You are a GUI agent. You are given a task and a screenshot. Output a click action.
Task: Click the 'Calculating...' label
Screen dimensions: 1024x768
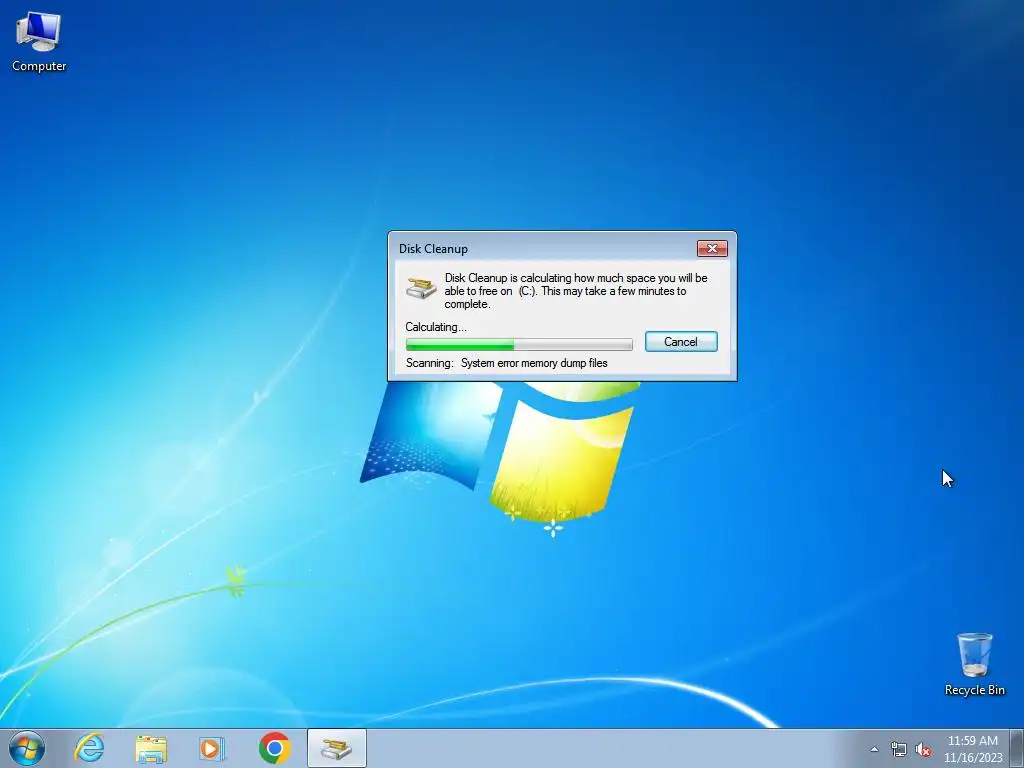pyautogui.click(x=436, y=327)
